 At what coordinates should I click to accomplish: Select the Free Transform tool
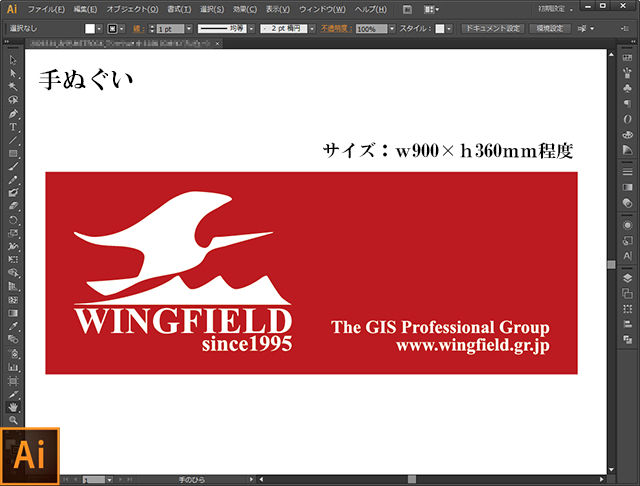[13, 260]
